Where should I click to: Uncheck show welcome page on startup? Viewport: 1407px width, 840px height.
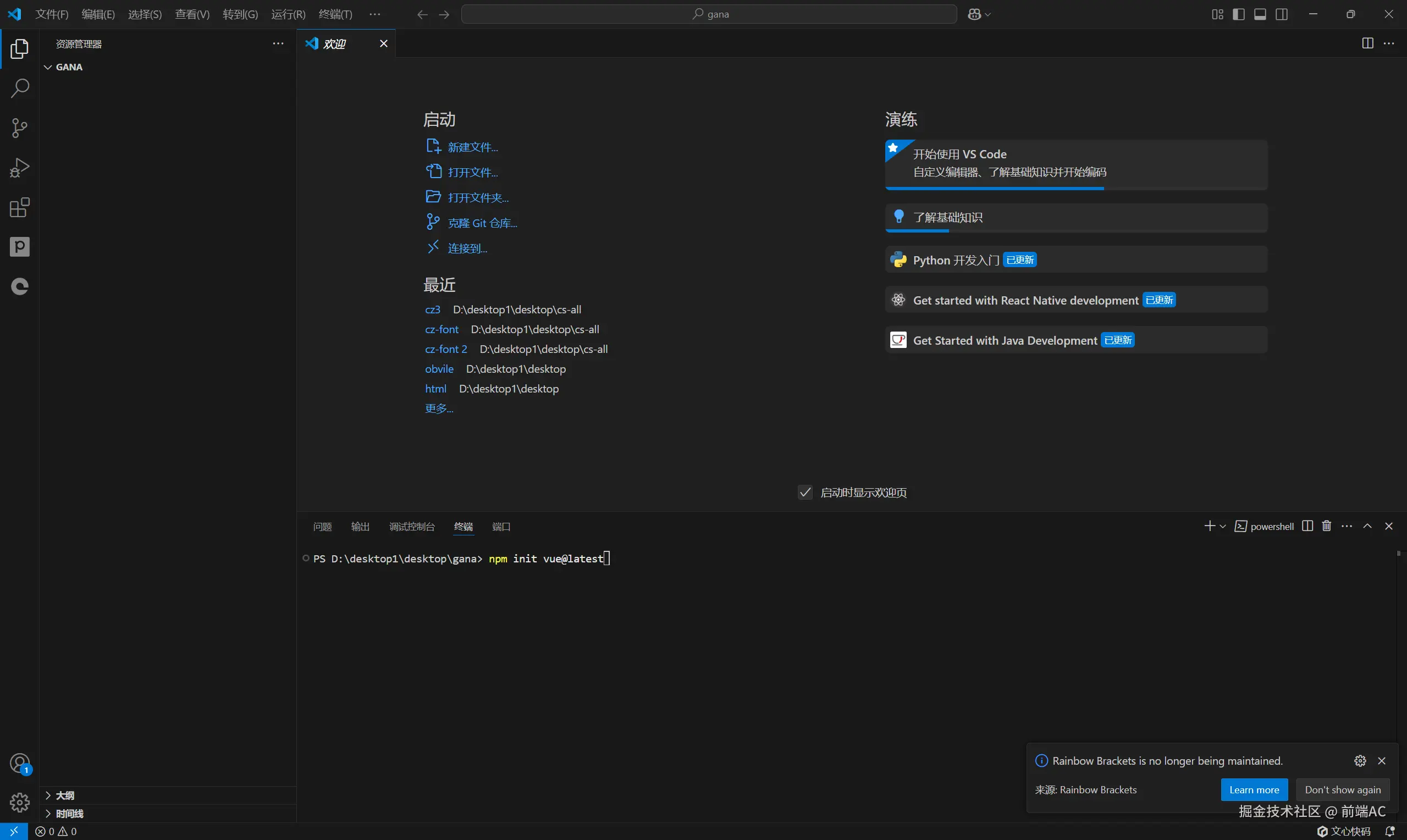pos(805,493)
